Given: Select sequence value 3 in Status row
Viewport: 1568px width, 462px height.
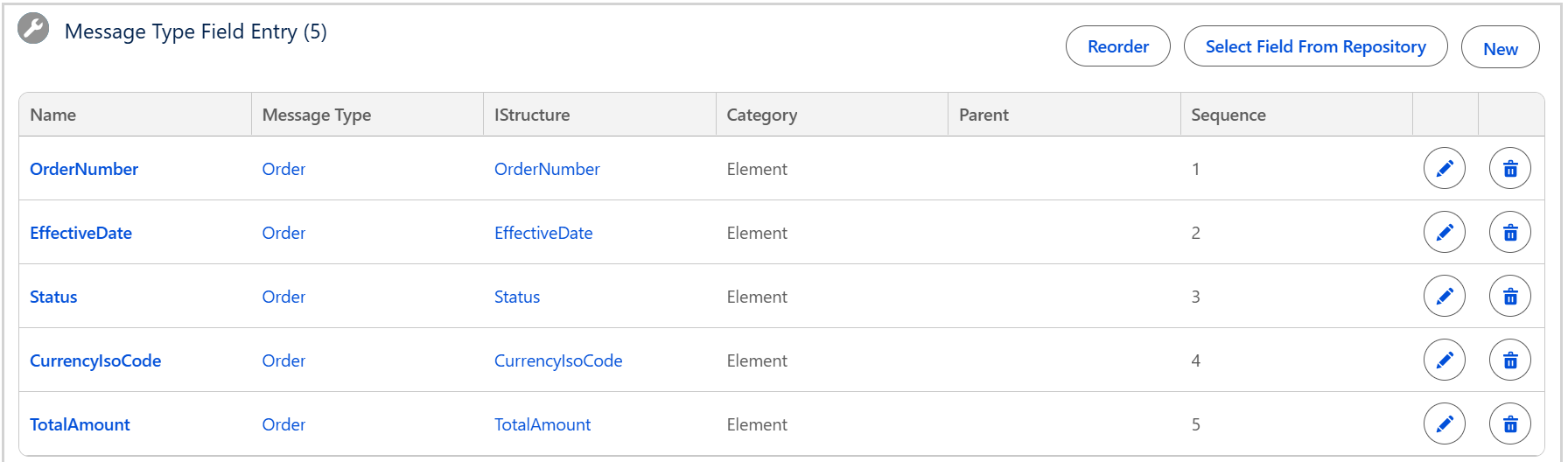Looking at the screenshot, I should pos(1195,297).
